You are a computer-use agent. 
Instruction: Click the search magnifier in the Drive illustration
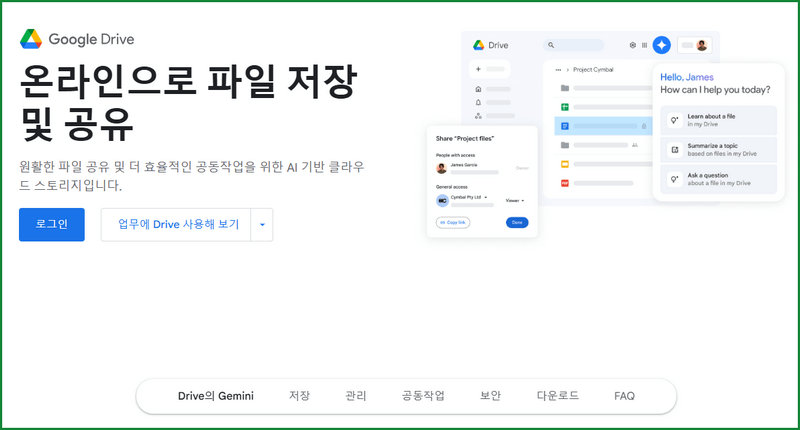(x=551, y=45)
